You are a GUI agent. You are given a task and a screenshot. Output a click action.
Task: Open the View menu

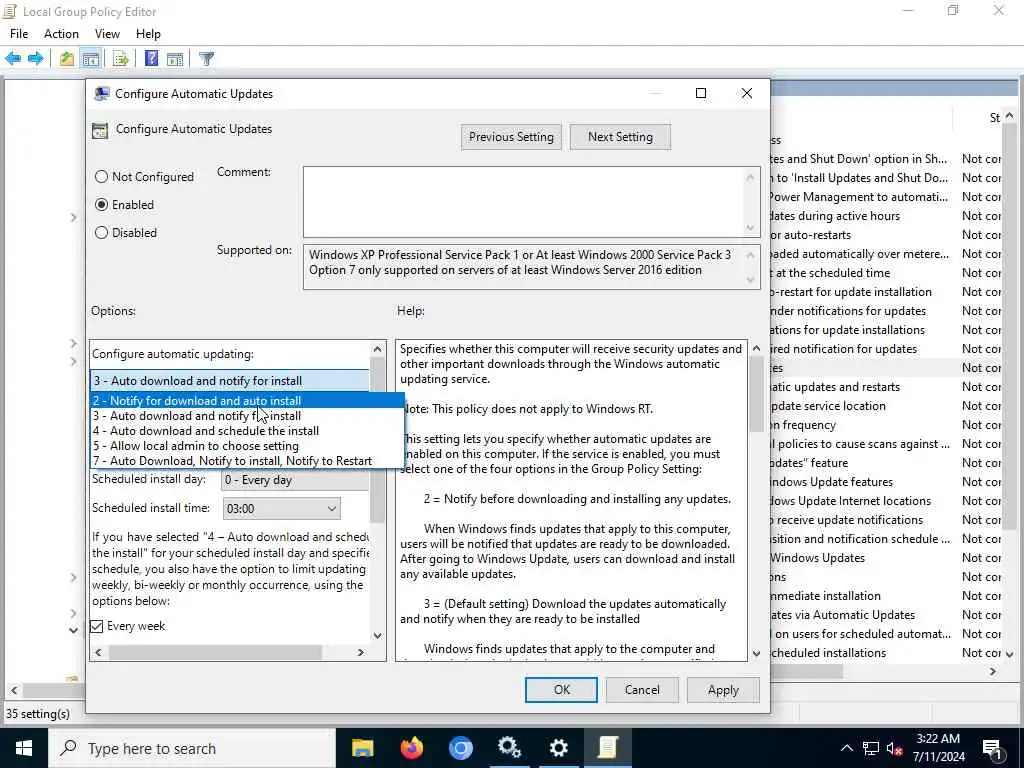(107, 34)
